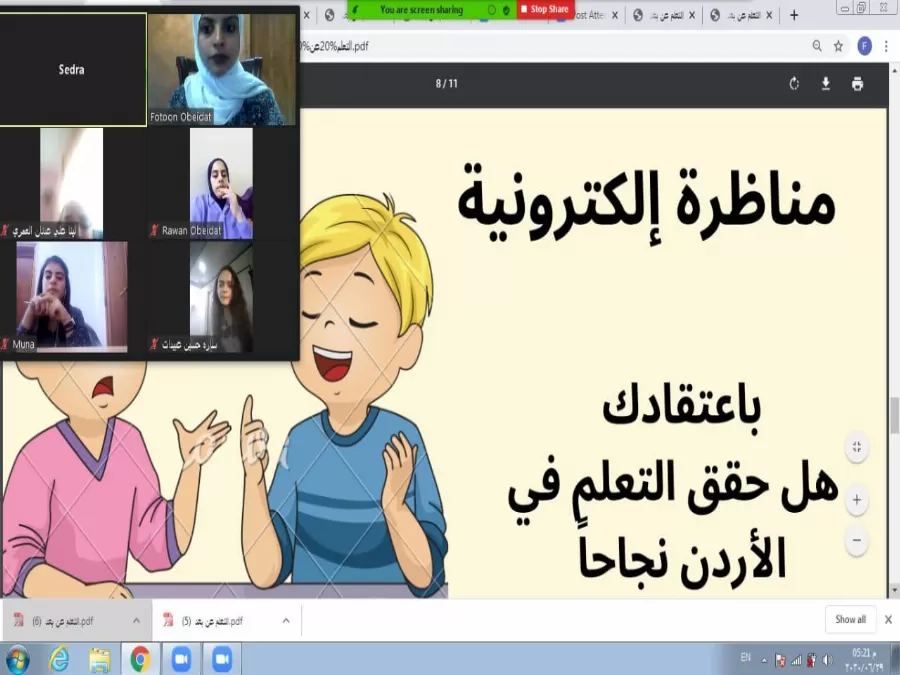The image size is (900, 675).
Task: Launch Zoom from the taskbar
Action: point(181,660)
